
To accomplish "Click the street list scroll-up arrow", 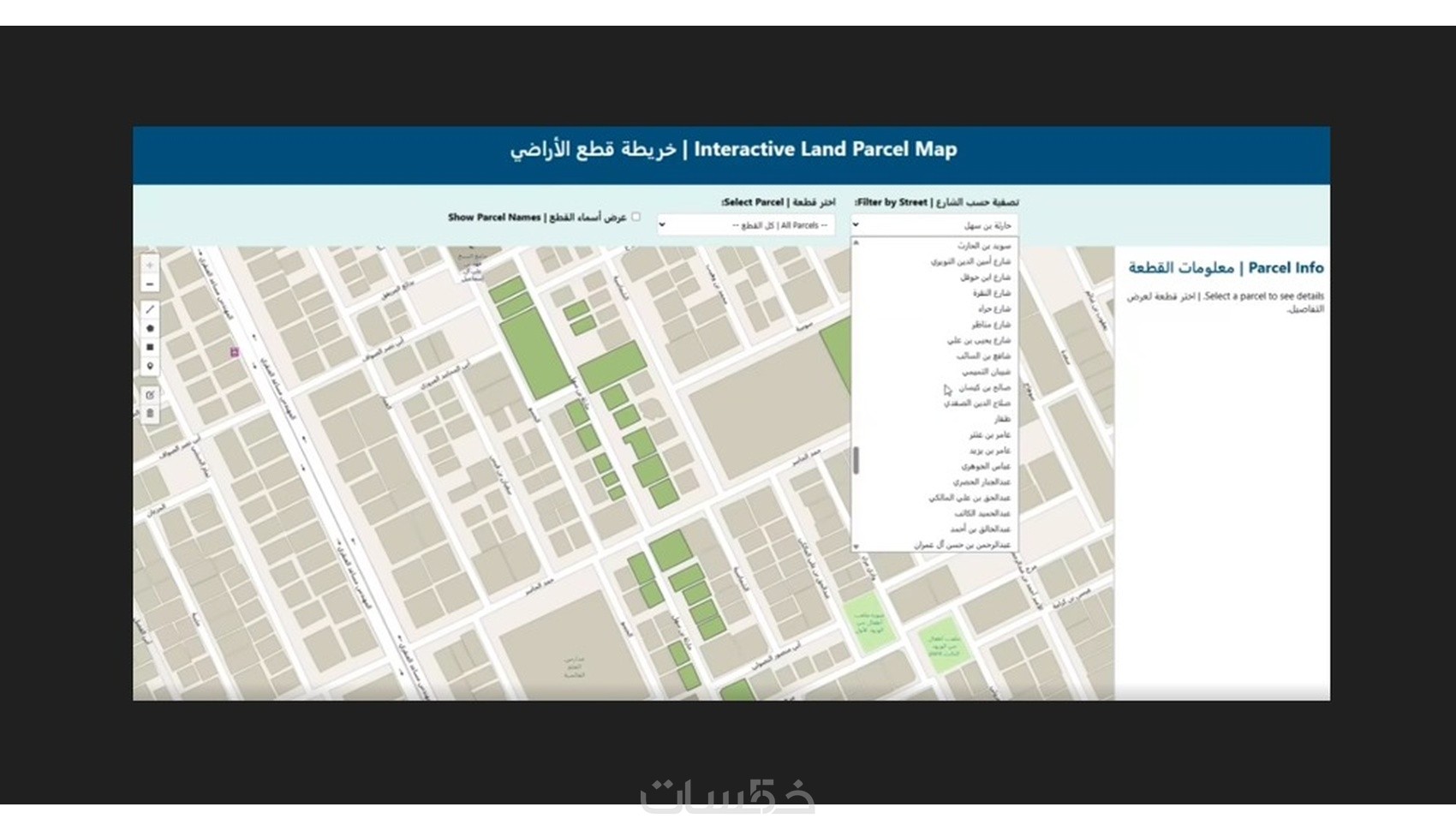I will [x=856, y=243].
